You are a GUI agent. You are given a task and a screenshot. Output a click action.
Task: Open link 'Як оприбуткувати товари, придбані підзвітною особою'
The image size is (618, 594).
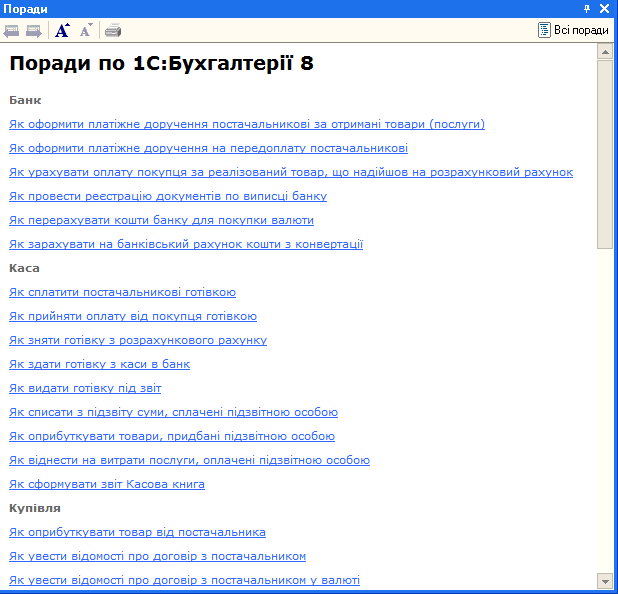pyautogui.click(x=172, y=436)
